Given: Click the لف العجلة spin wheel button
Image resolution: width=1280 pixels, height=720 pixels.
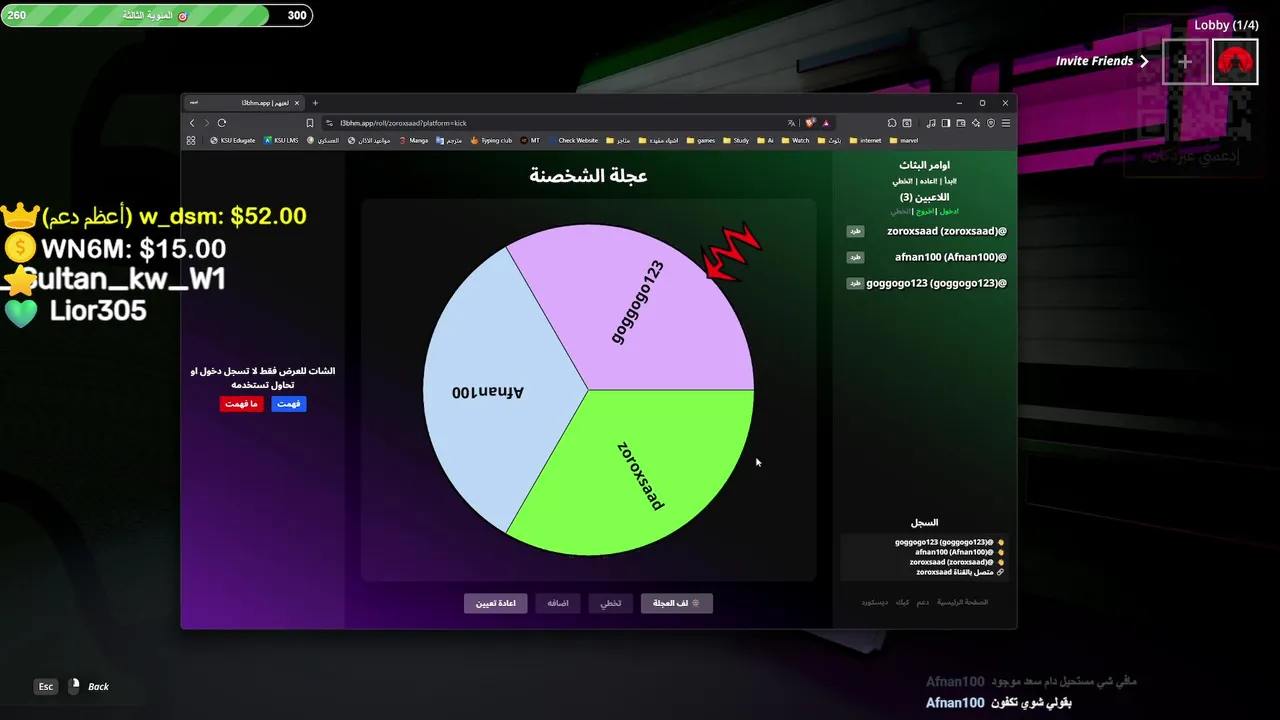Looking at the screenshot, I should (x=677, y=603).
